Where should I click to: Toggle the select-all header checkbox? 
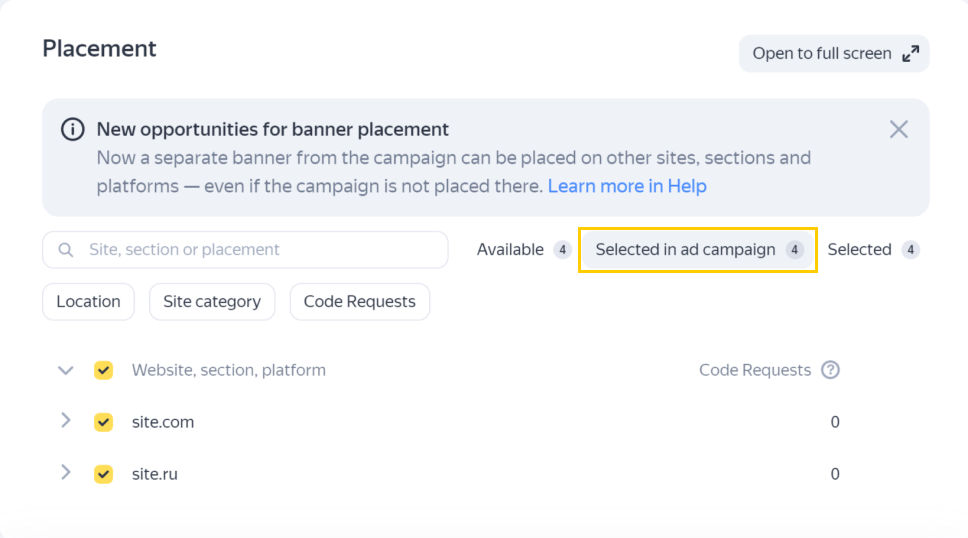(x=103, y=370)
